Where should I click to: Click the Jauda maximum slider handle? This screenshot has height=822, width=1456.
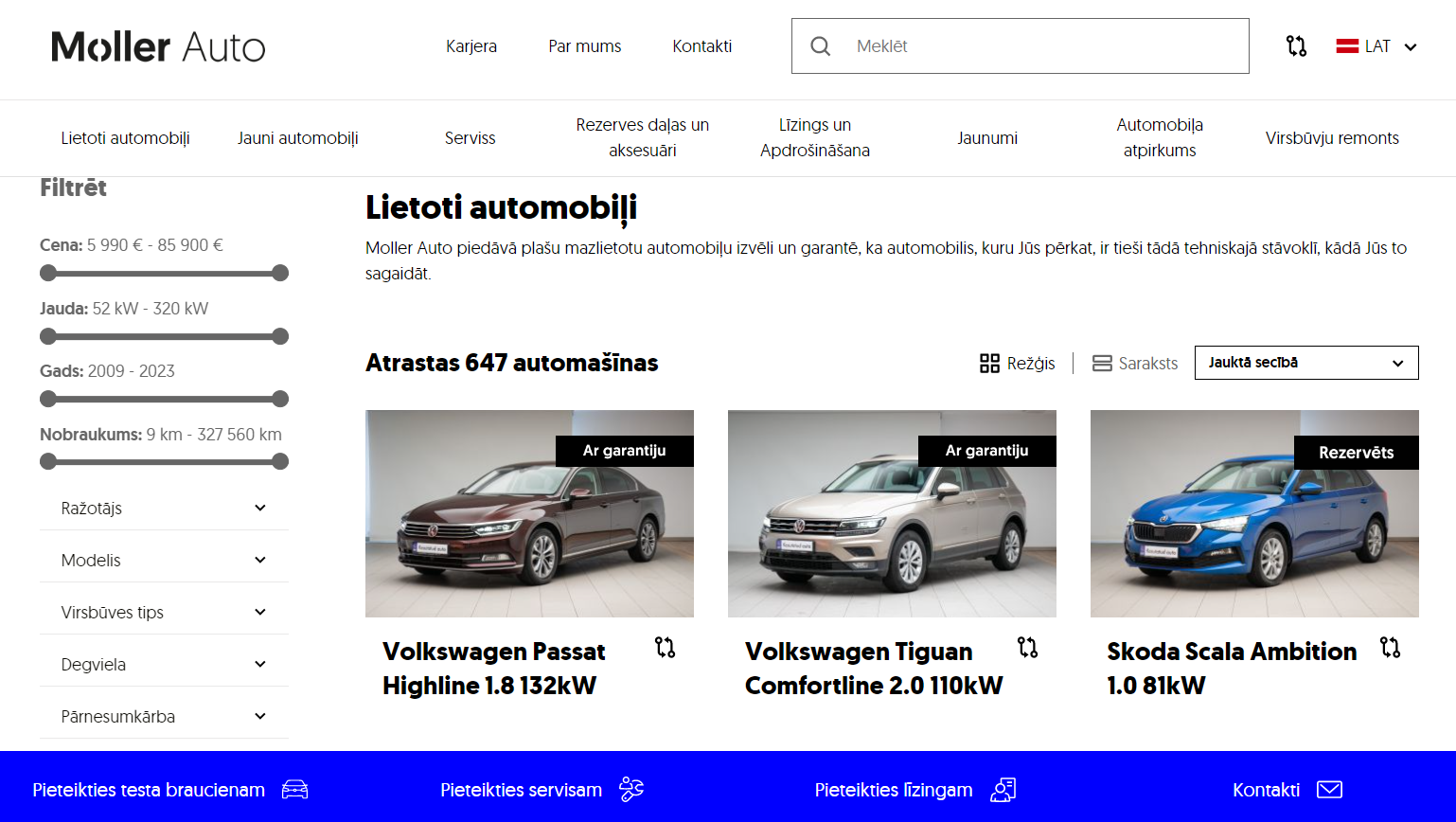(280, 336)
